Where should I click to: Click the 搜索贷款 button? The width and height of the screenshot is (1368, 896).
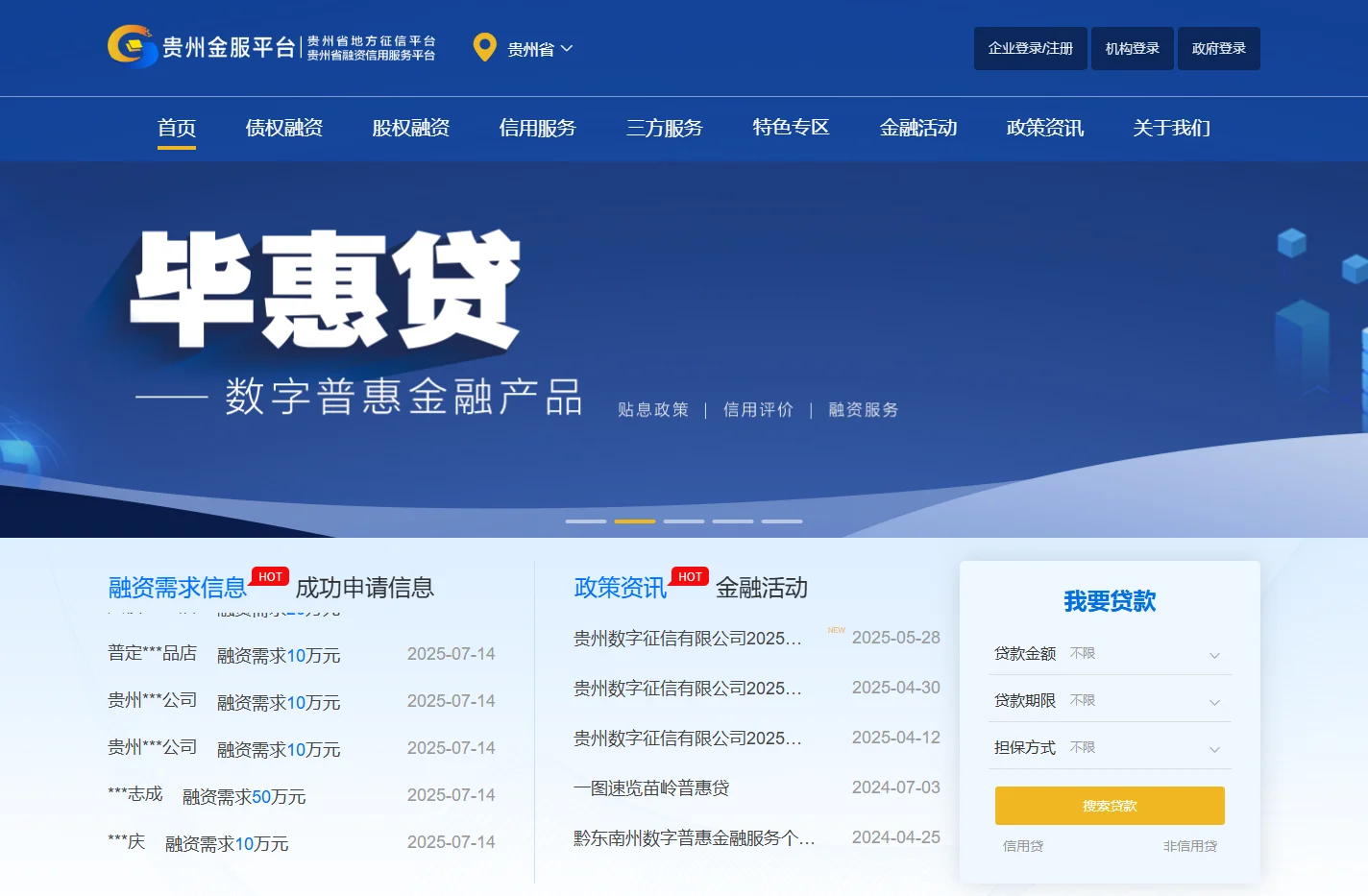(x=1110, y=806)
